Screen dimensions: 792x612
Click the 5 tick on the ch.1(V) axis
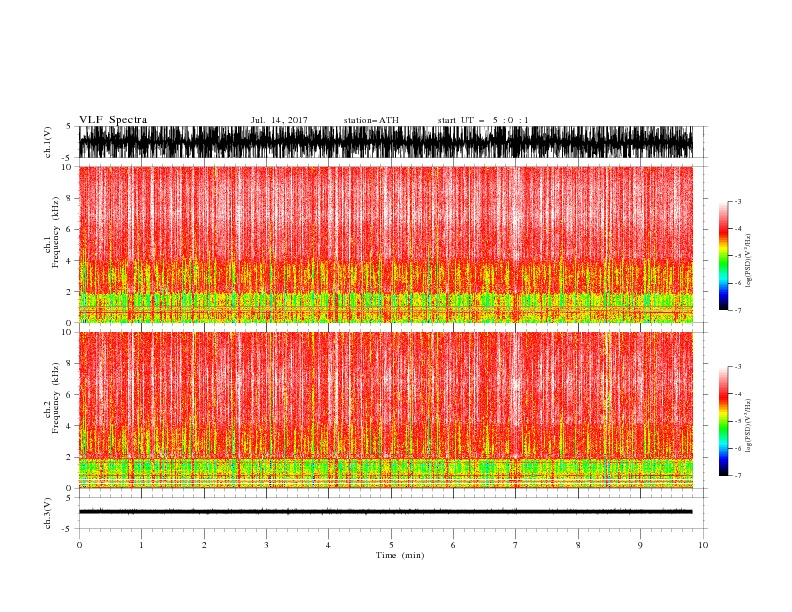(69, 126)
